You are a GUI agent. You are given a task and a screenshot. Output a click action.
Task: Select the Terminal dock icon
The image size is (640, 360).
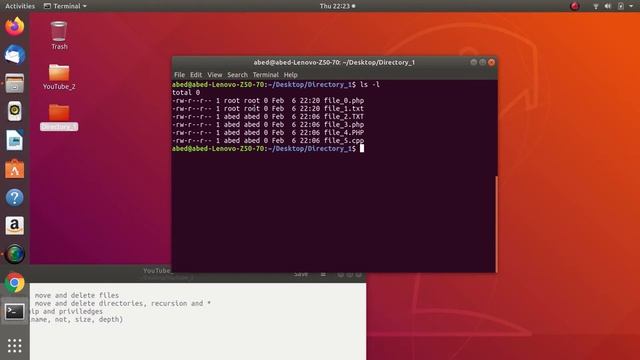pyautogui.click(x=15, y=311)
